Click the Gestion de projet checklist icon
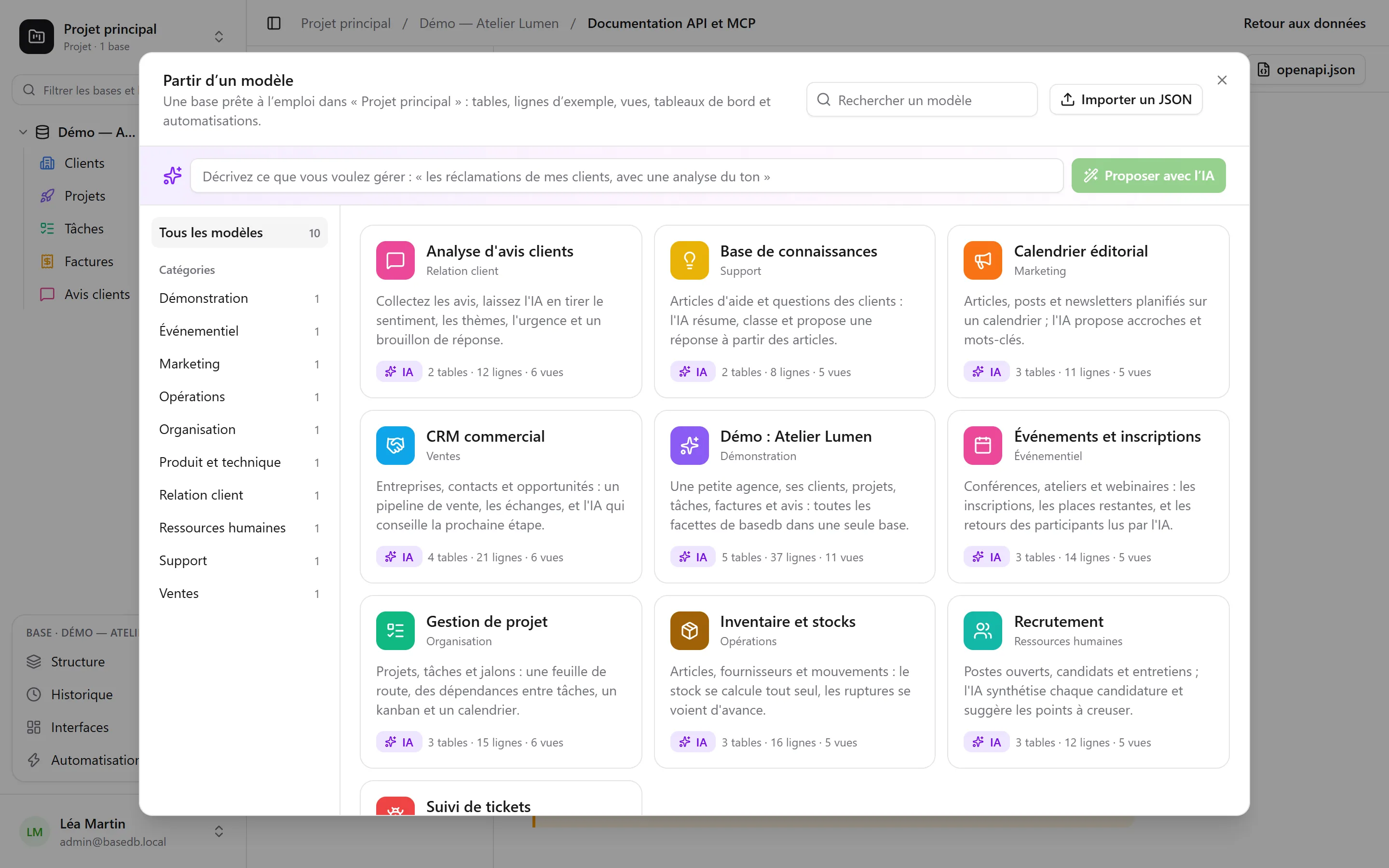The width and height of the screenshot is (1389, 868). click(x=395, y=630)
